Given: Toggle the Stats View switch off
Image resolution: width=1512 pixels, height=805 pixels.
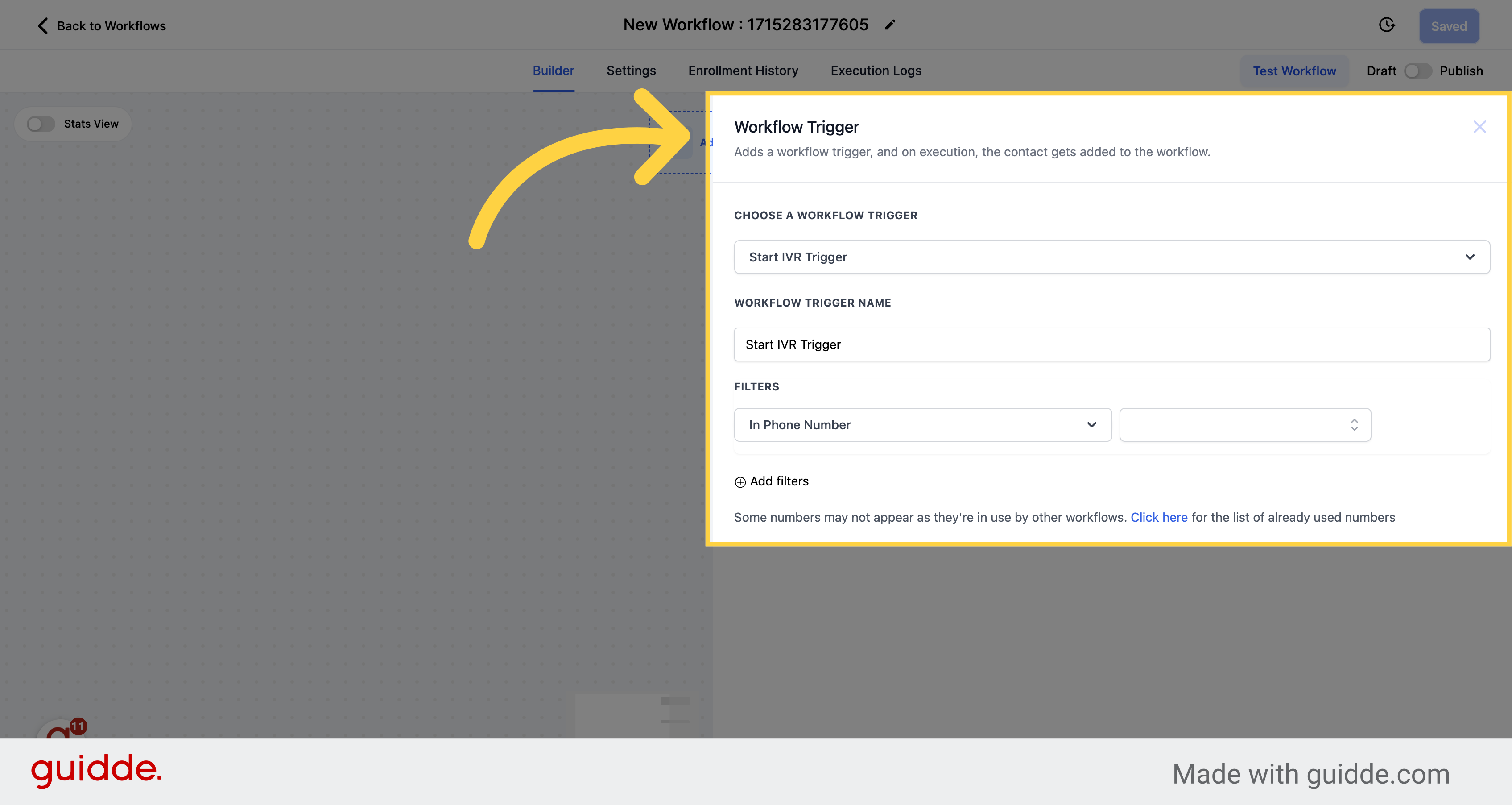Looking at the screenshot, I should tap(41, 123).
